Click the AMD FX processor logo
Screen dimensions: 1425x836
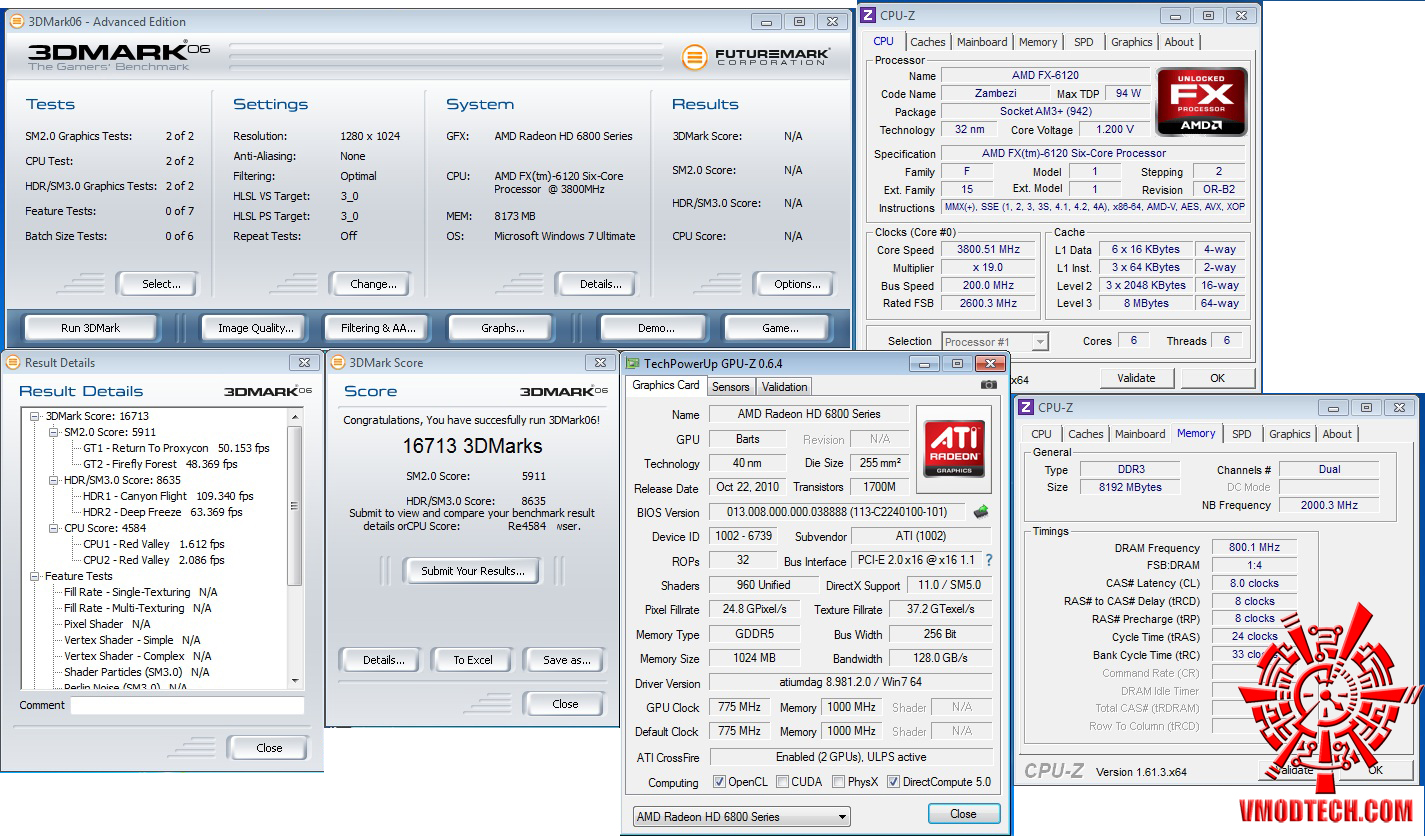pyautogui.click(x=1201, y=101)
